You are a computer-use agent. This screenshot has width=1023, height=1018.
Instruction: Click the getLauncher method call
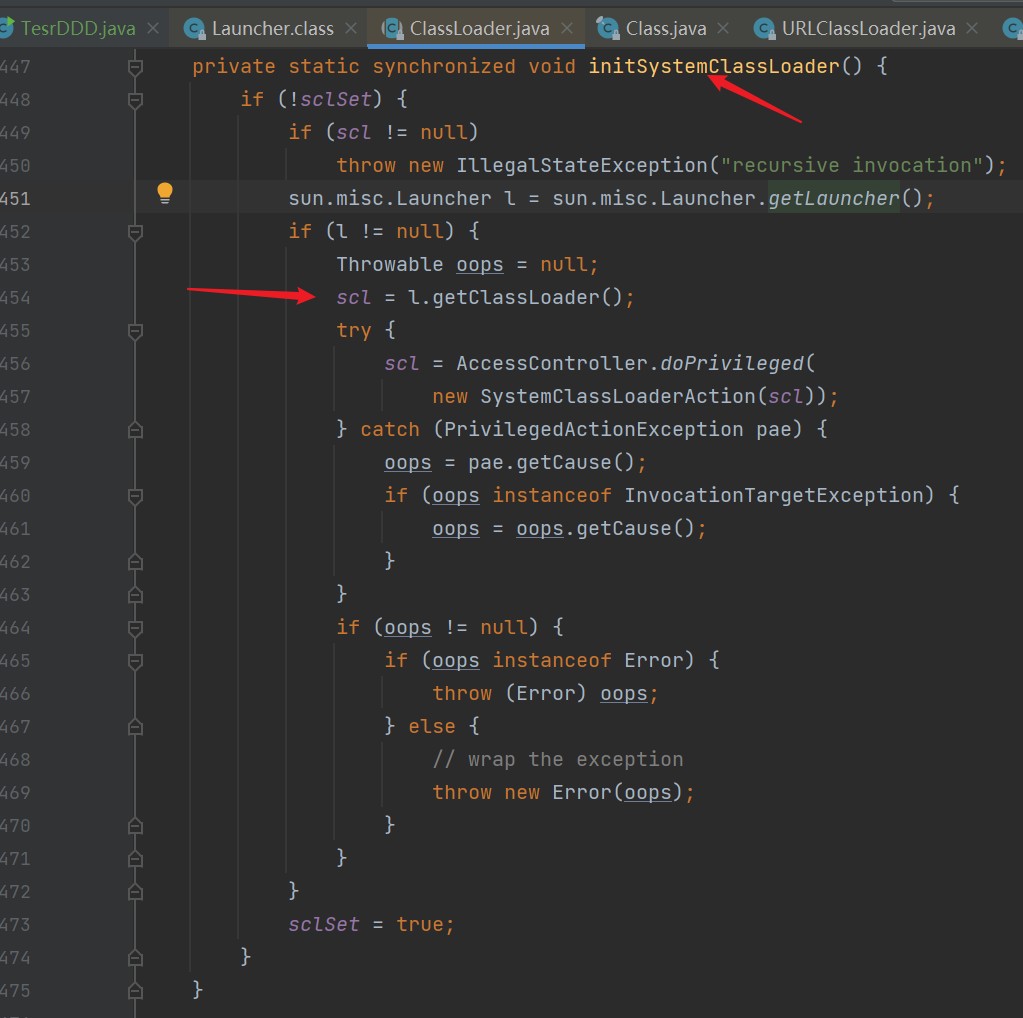click(x=834, y=198)
